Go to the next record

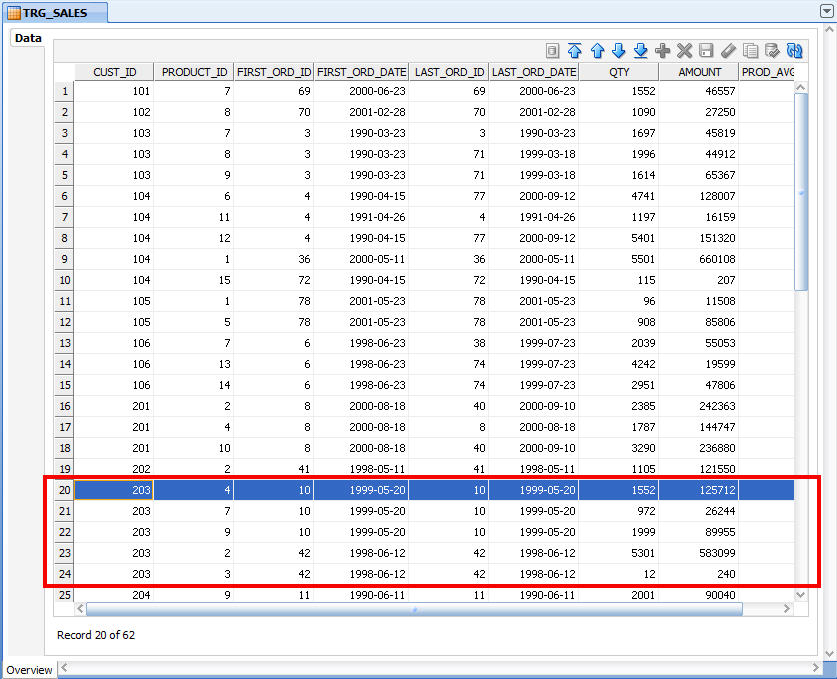pos(619,51)
